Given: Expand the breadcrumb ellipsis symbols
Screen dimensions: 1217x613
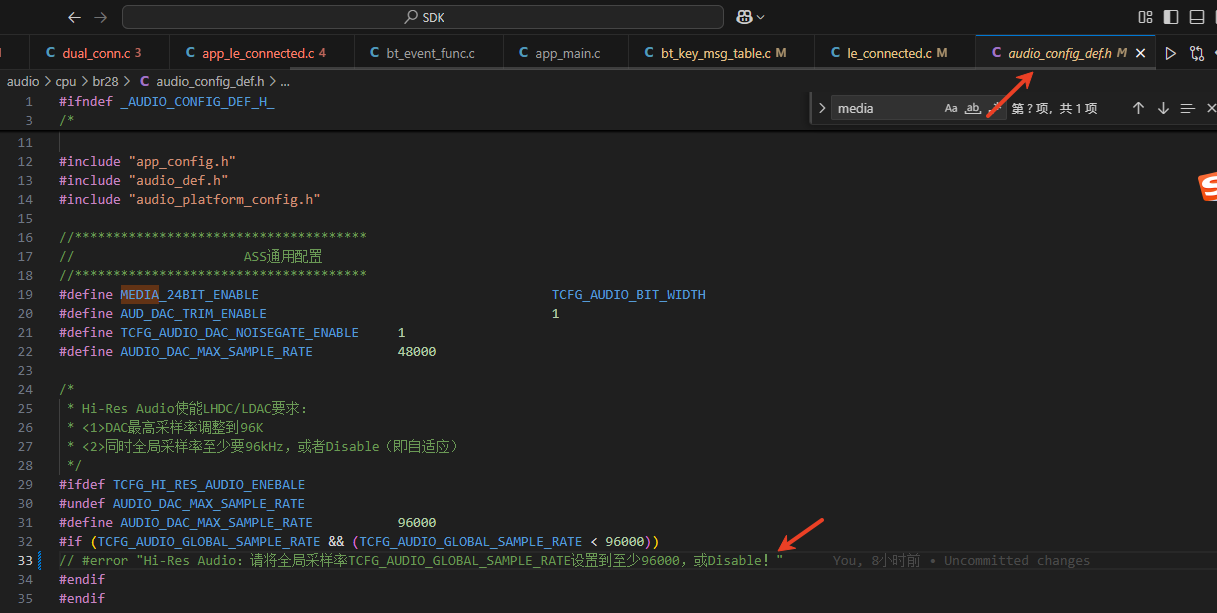Looking at the screenshot, I should [x=284, y=81].
